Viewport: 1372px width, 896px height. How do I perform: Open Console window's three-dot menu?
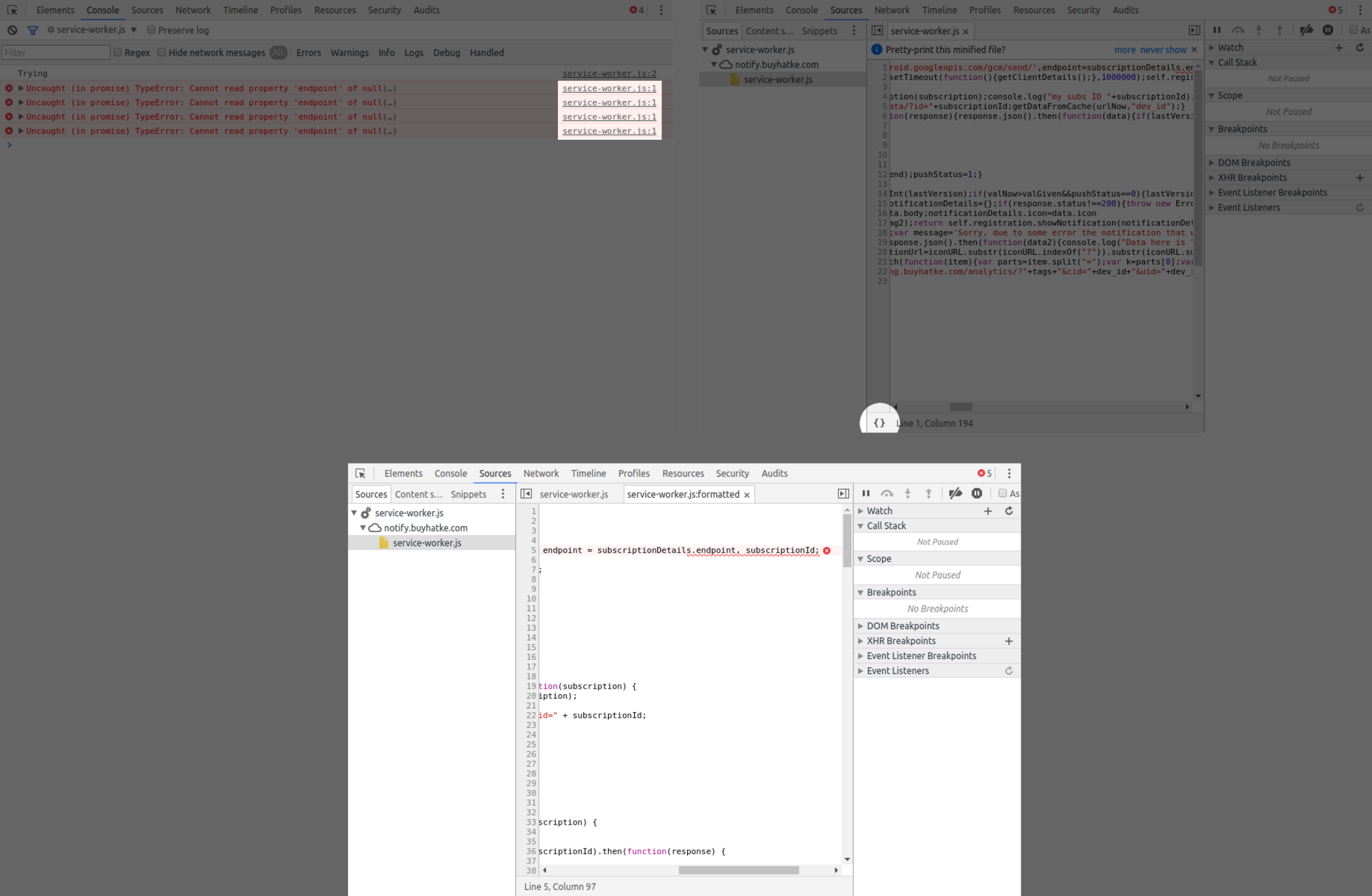tap(661, 10)
